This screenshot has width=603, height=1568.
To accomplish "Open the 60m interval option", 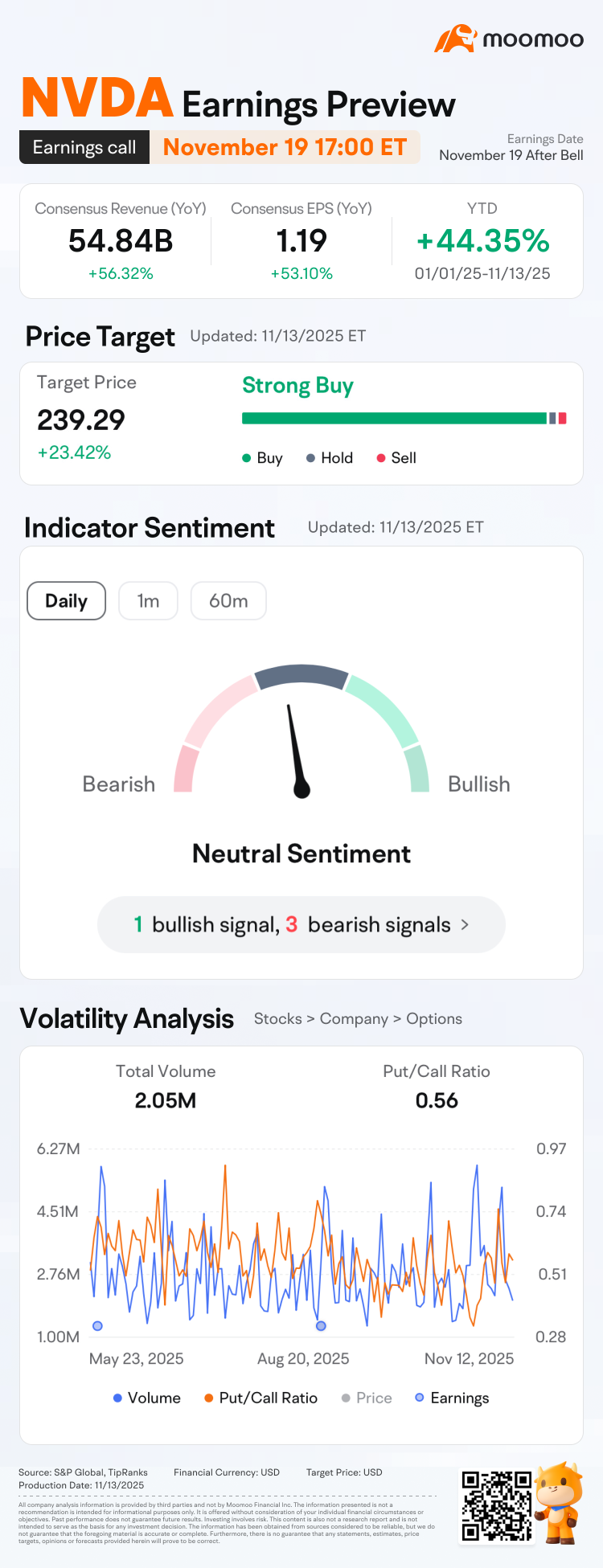I will (x=228, y=600).
